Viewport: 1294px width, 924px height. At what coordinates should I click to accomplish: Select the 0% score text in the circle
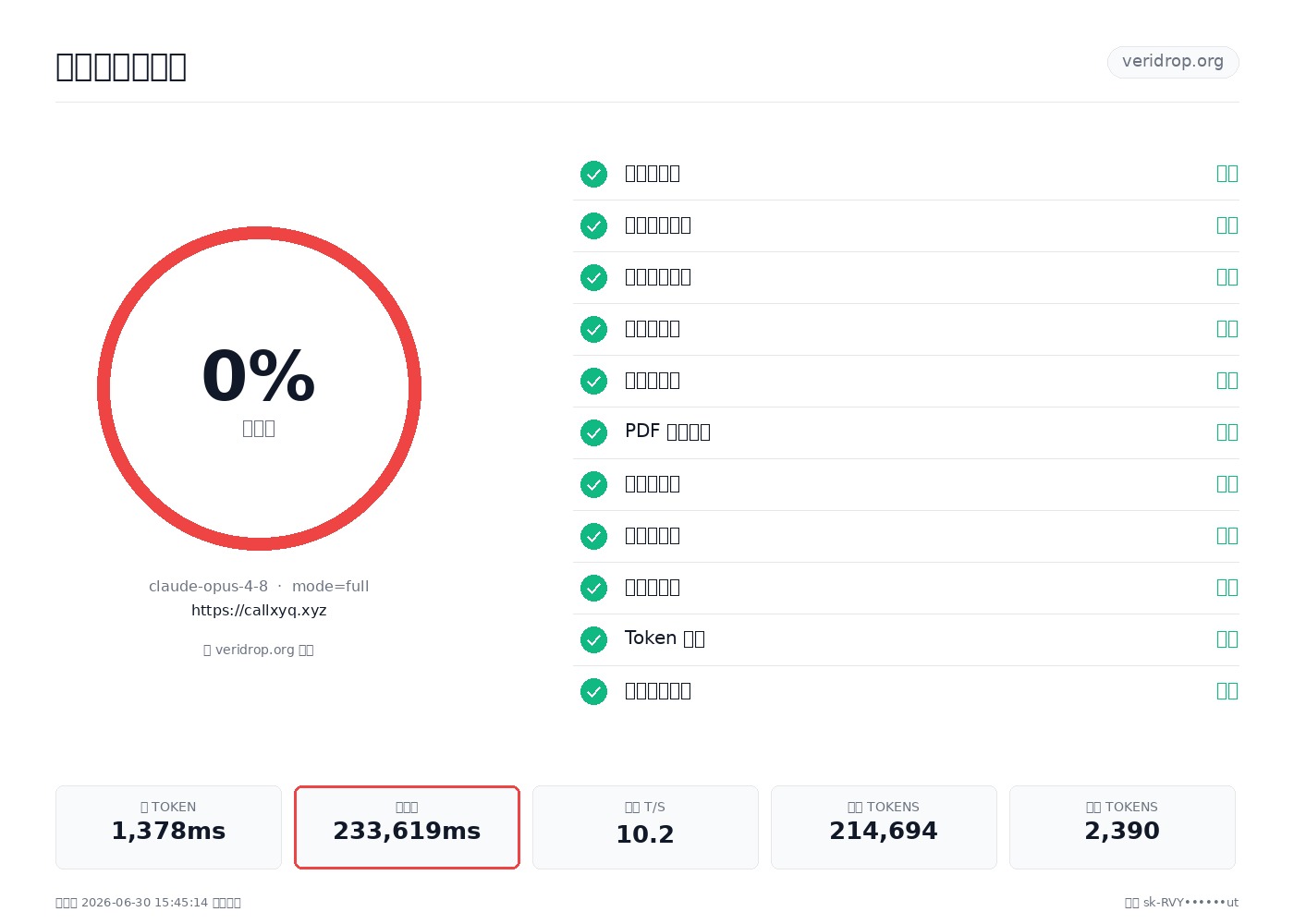[x=259, y=376]
